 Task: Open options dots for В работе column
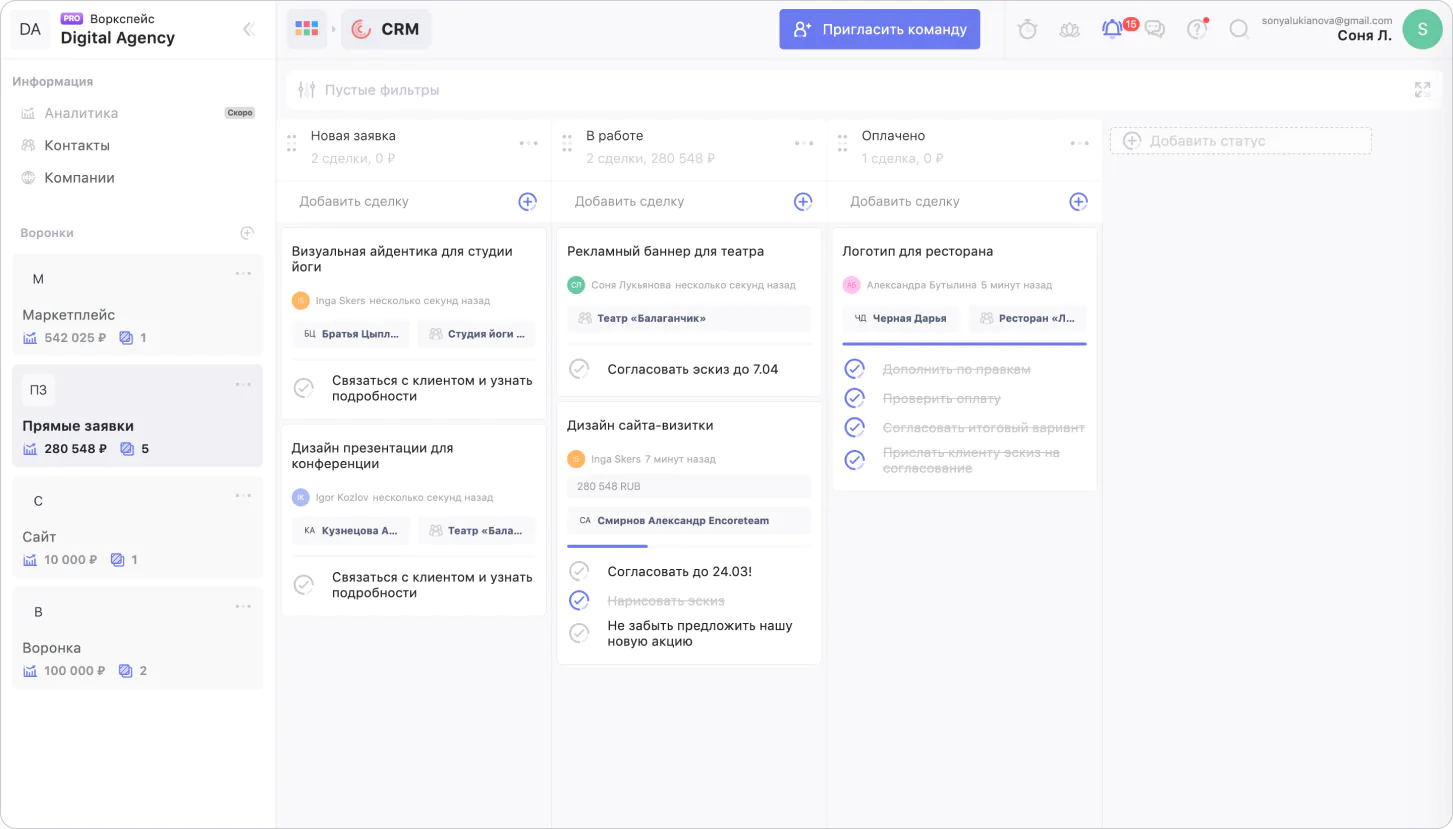pos(804,143)
